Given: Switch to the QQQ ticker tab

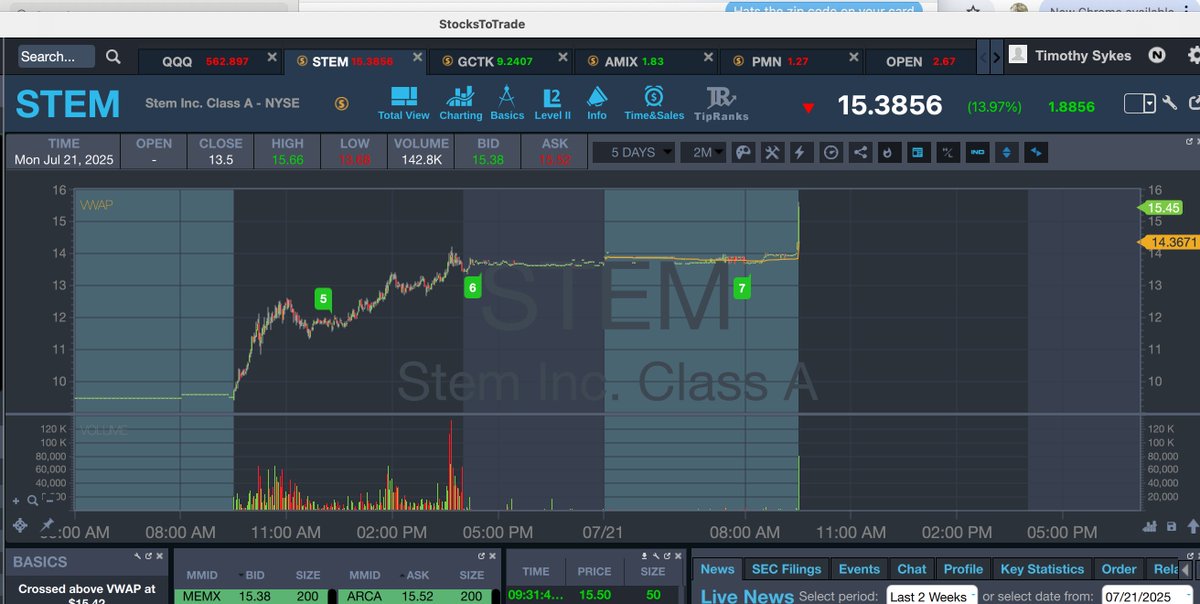Looking at the screenshot, I should (x=210, y=61).
